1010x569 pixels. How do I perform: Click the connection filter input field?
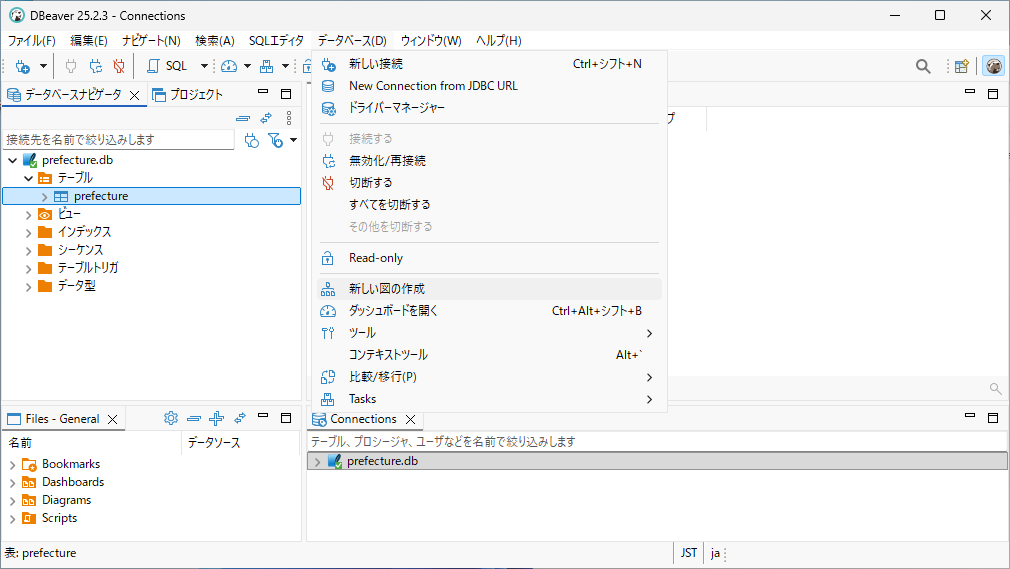[119, 139]
